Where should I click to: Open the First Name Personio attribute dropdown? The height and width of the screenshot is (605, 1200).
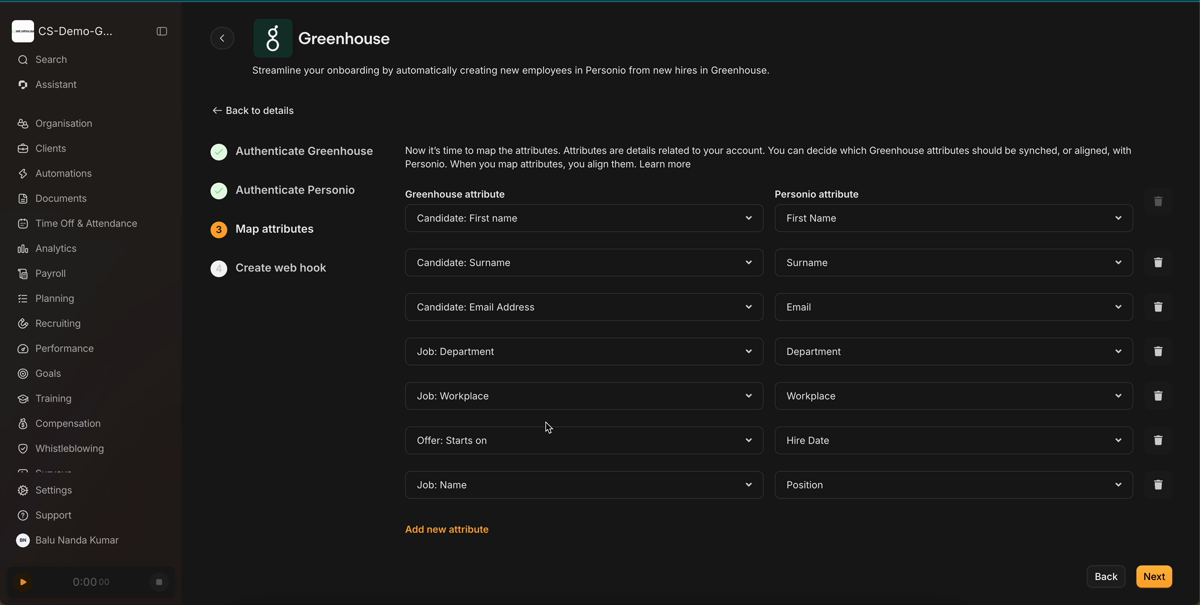pos(954,218)
